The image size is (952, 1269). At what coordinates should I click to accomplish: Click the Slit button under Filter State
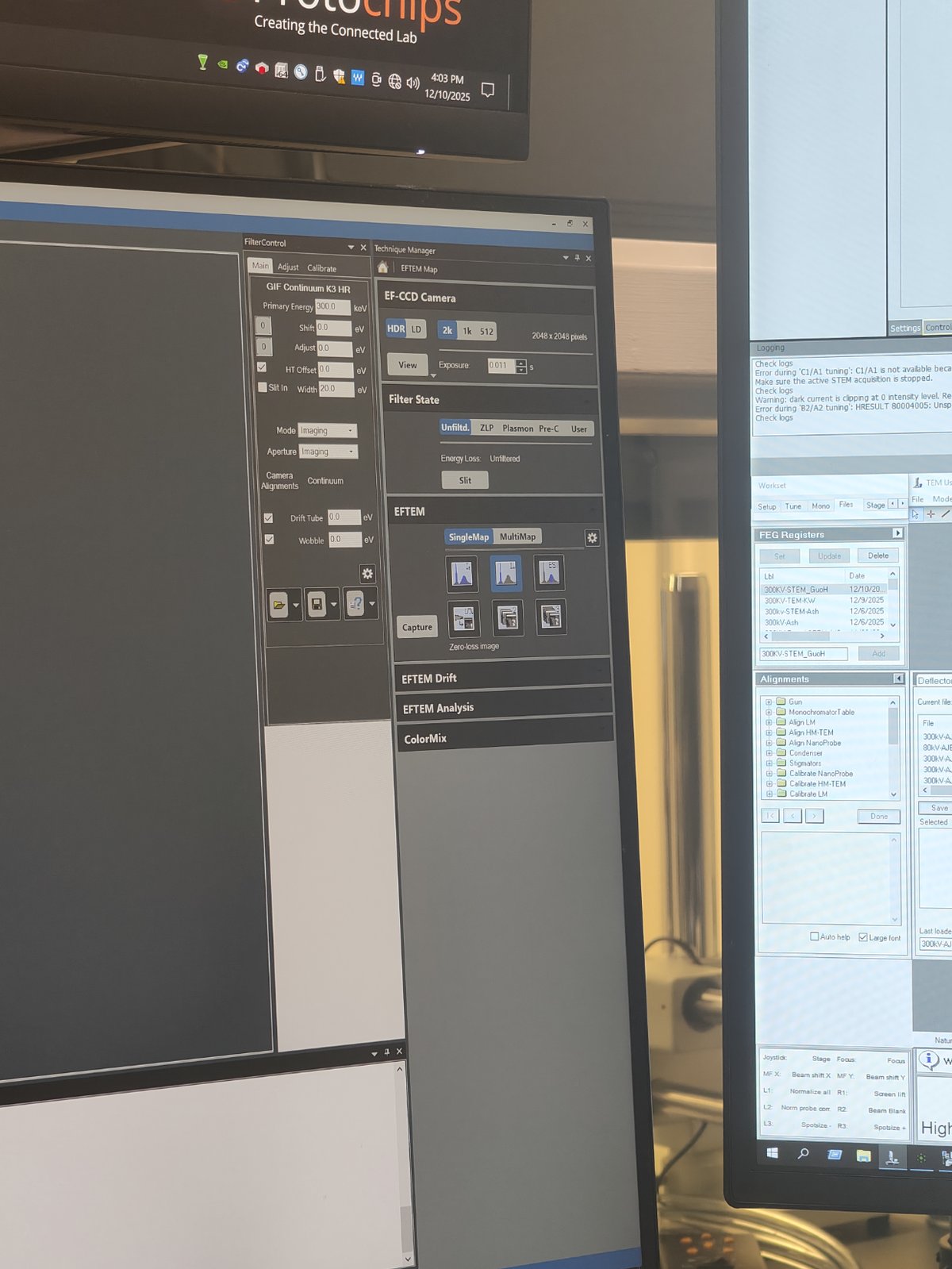pyautogui.click(x=465, y=480)
